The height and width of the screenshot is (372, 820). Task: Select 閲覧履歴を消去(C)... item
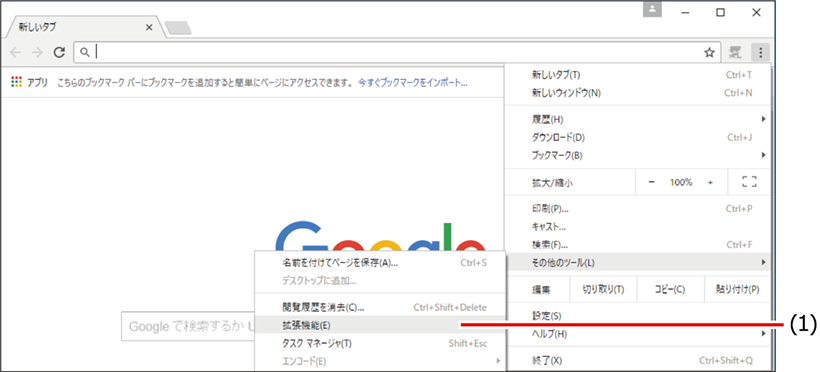click(x=380, y=307)
